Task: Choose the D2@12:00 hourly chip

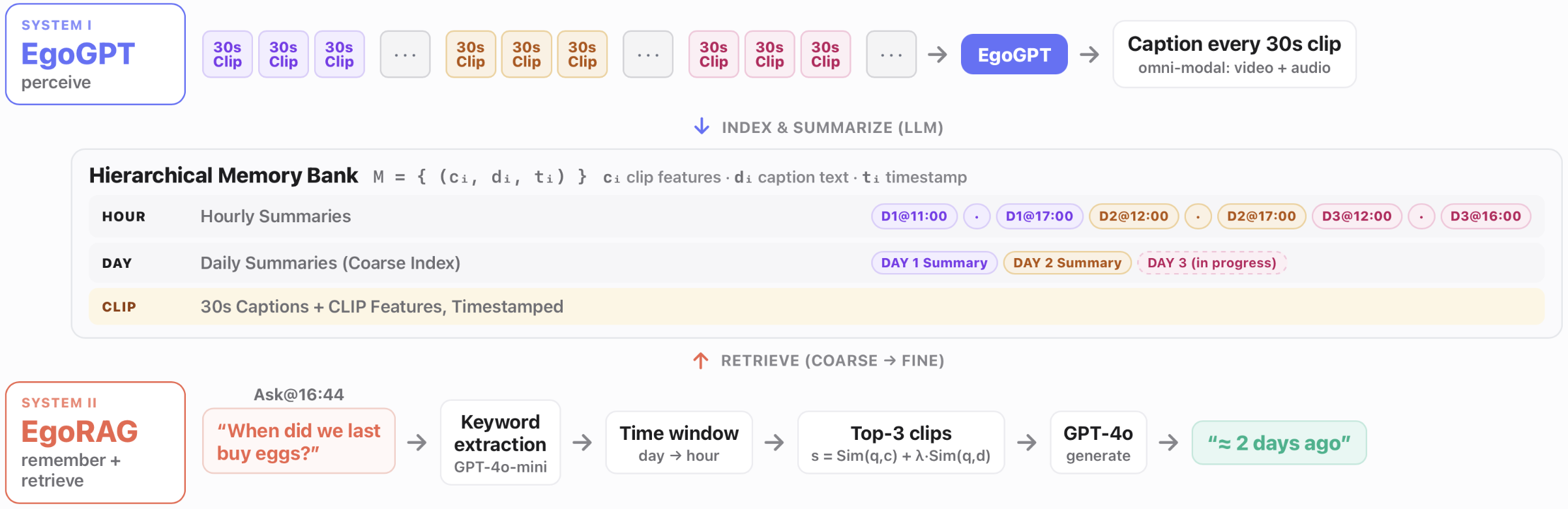Action: pos(1134,216)
